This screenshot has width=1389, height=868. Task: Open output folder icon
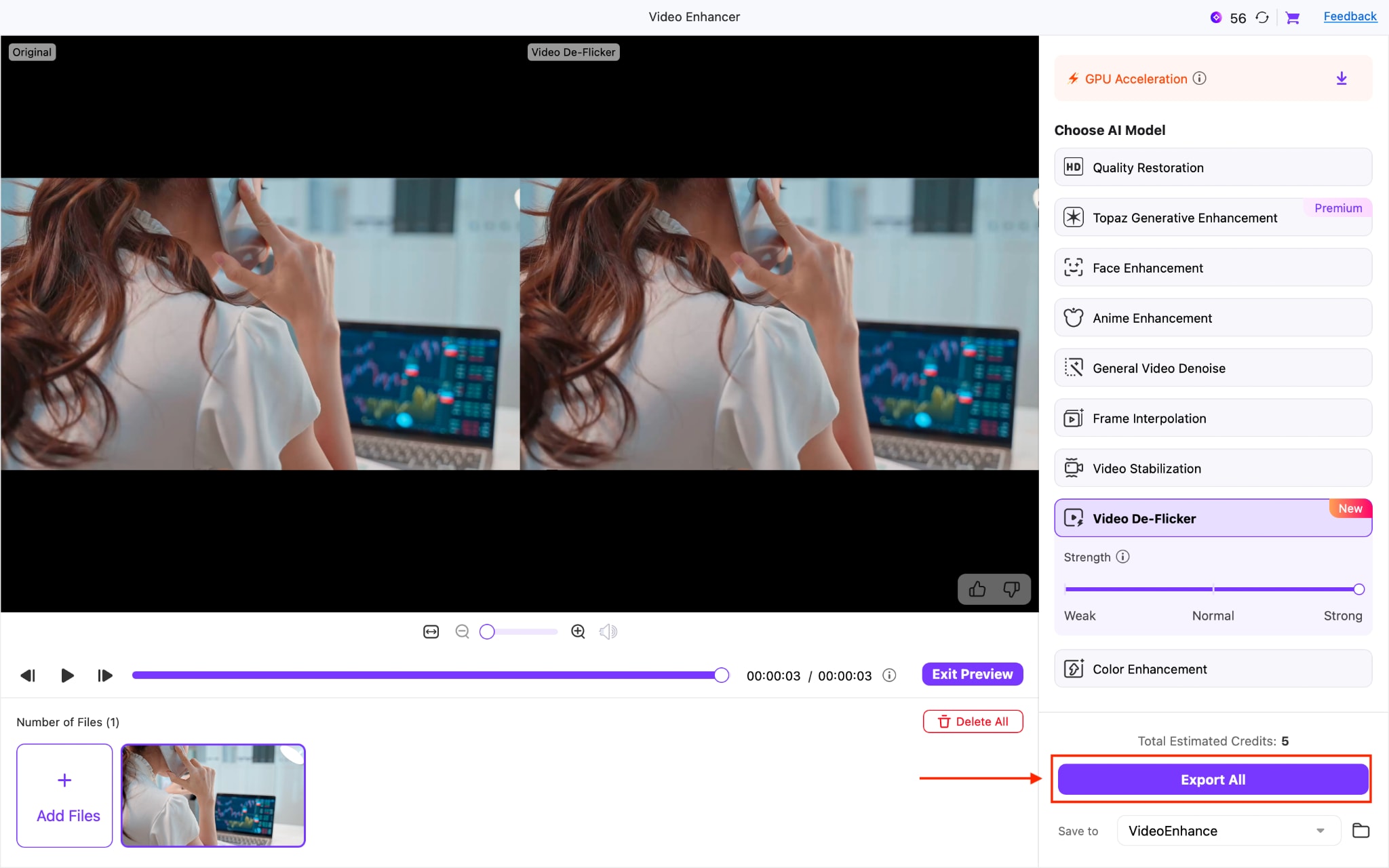(1361, 831)
